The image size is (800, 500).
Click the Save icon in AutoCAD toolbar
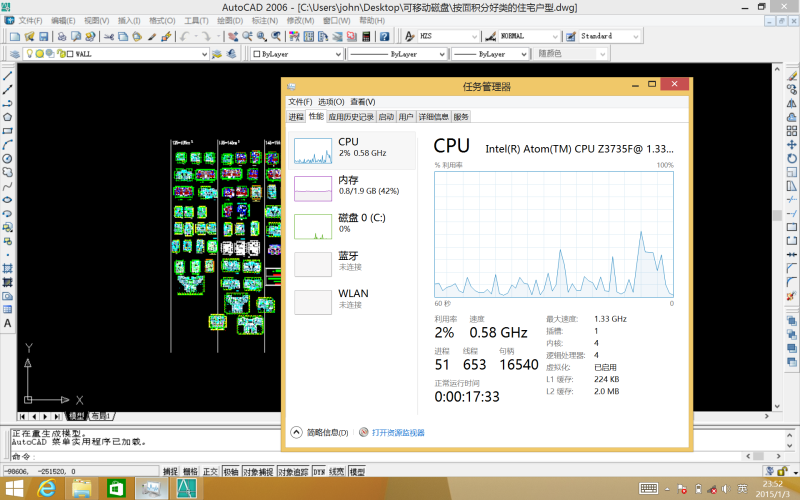pos(43,36)
